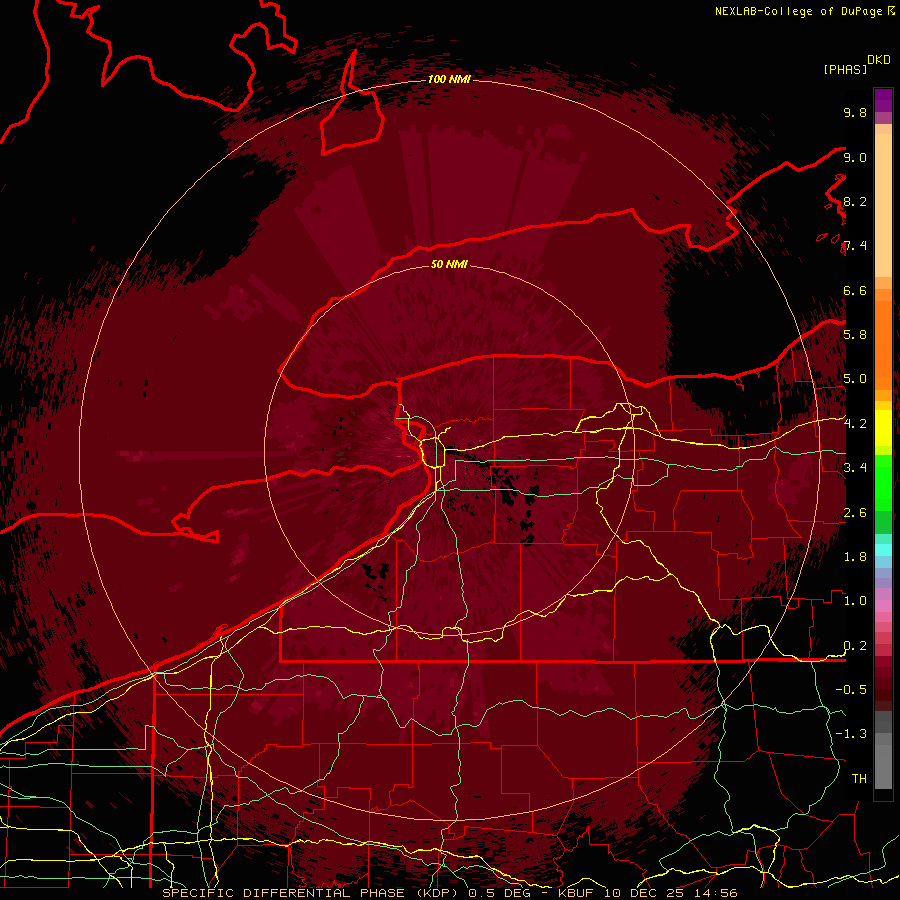900x900 pixels.
Task: Click the [PHAS] legend unit label
Action: coord(845,69)
